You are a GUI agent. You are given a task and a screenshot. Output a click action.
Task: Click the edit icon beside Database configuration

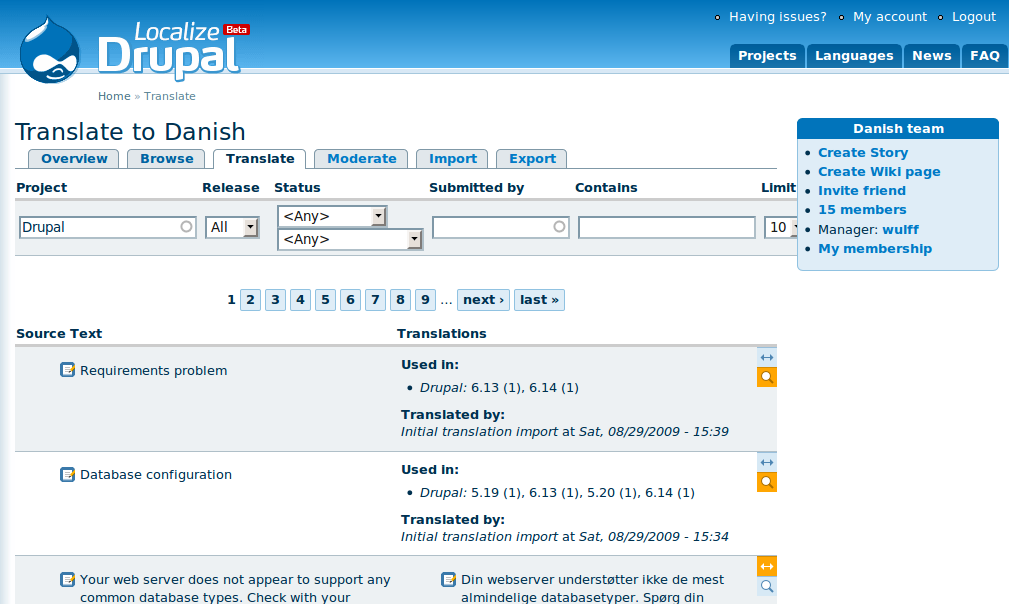click(68, 474)
